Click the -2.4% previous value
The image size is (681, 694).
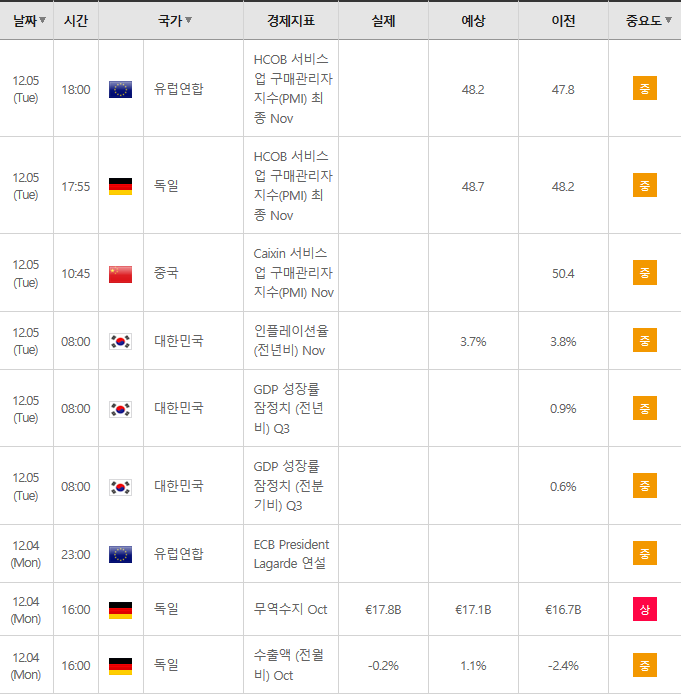pyautogui.click(x=563, y=665)
